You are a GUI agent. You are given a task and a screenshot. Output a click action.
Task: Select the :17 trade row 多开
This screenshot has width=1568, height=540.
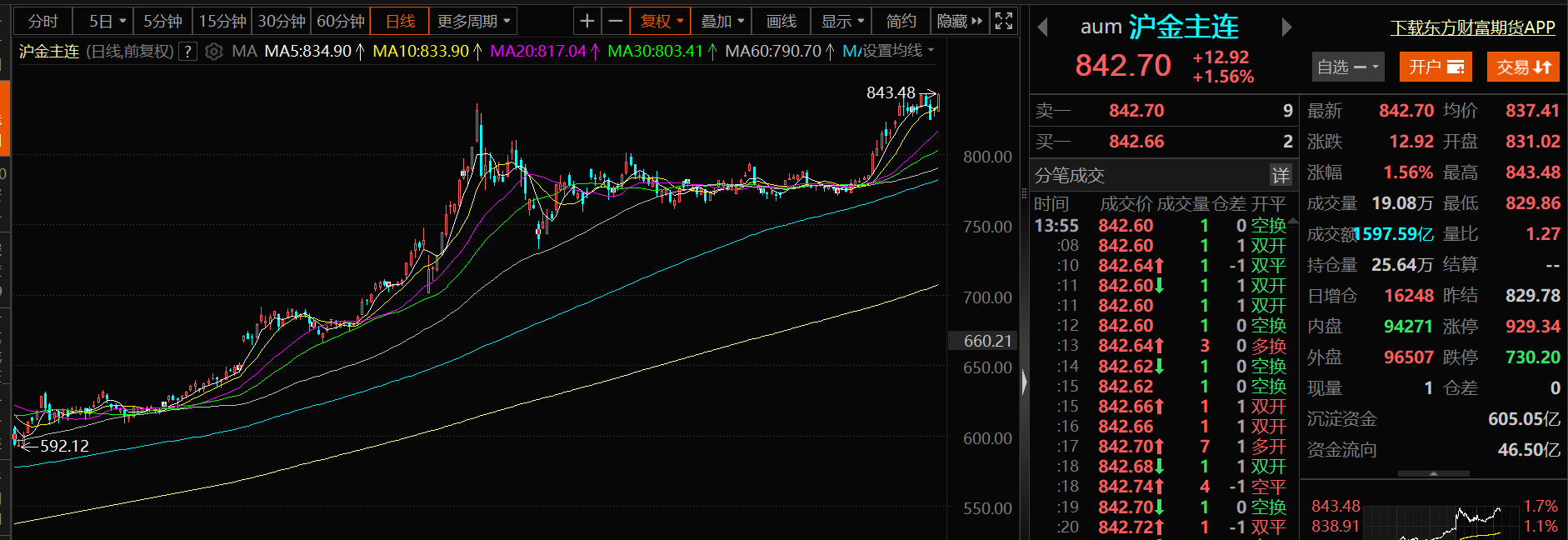point(1162,447)
